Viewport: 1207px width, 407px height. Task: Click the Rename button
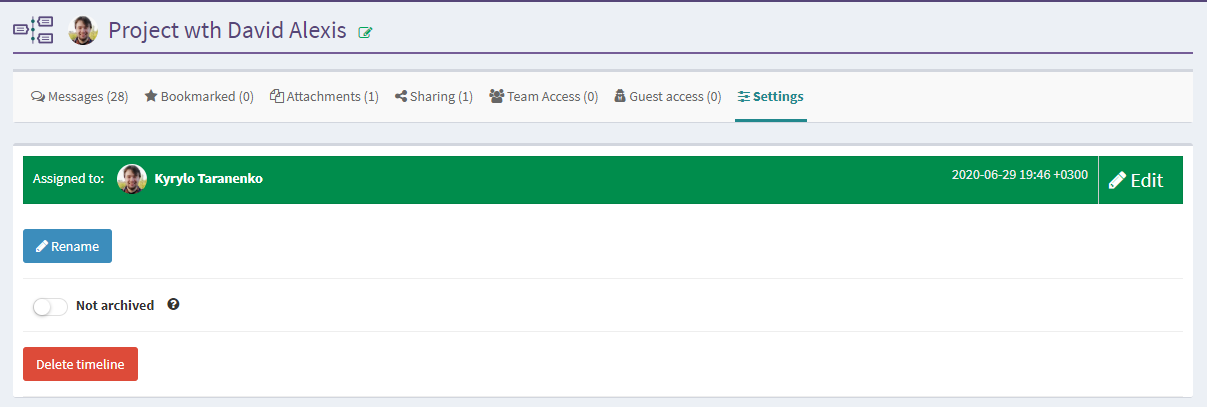point(67,246)
